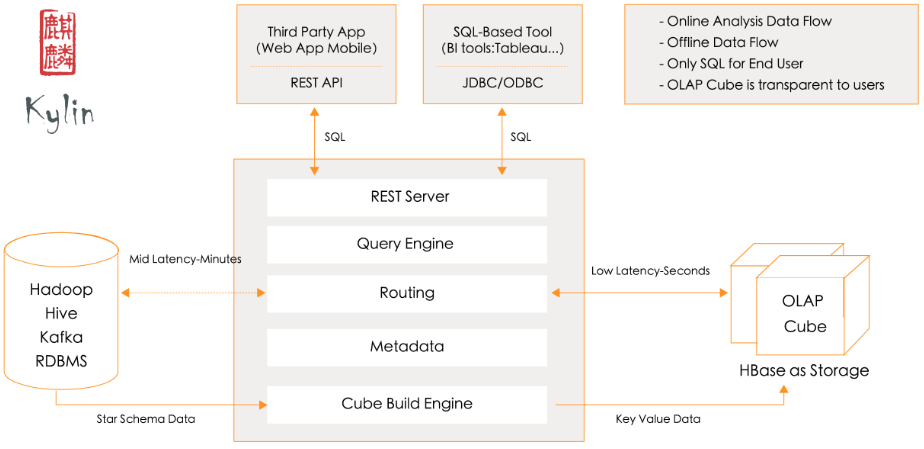Select the Metadata block

click(407, 346)
